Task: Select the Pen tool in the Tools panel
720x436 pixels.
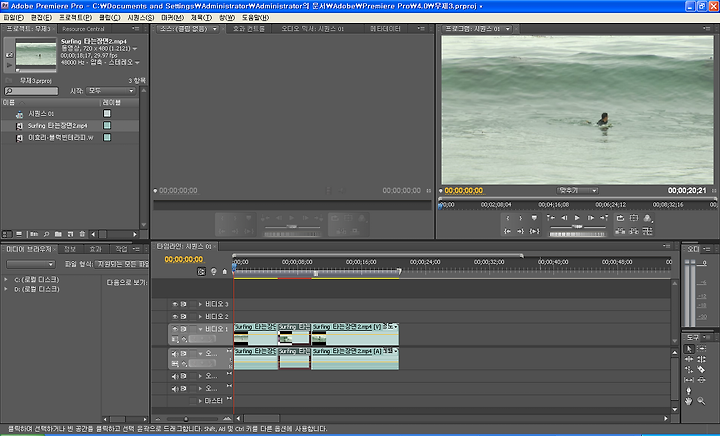Action: click(689, 391)
